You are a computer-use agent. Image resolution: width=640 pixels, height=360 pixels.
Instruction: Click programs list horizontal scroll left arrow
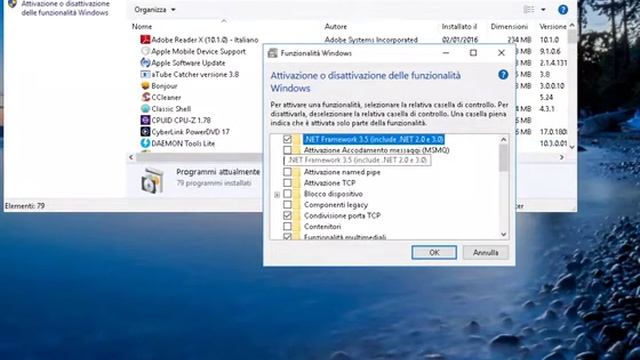coord(131,157)
